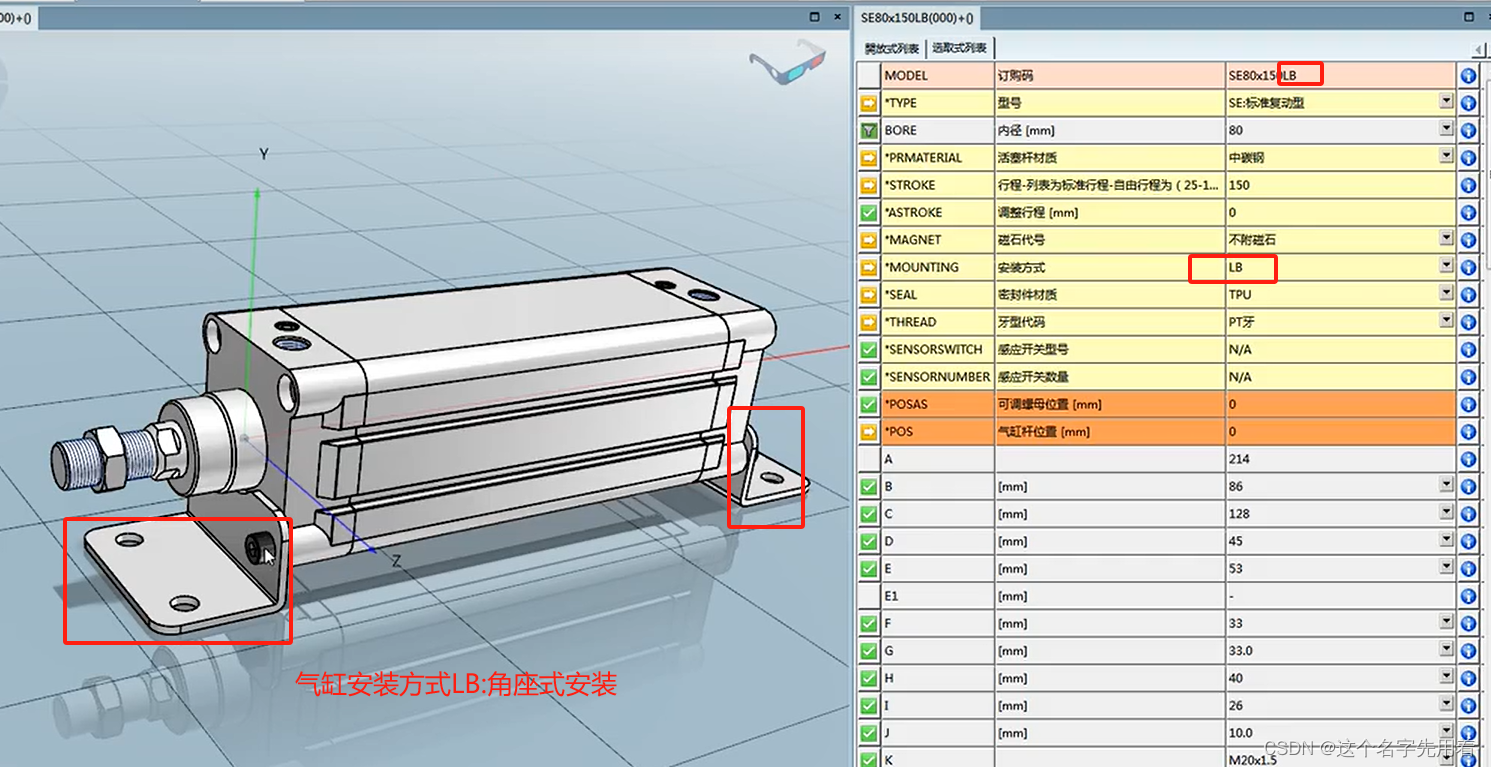1491x767 pixels.
Task: Click yellow arrow icon beside POS
Action: (x=868, y=432)
